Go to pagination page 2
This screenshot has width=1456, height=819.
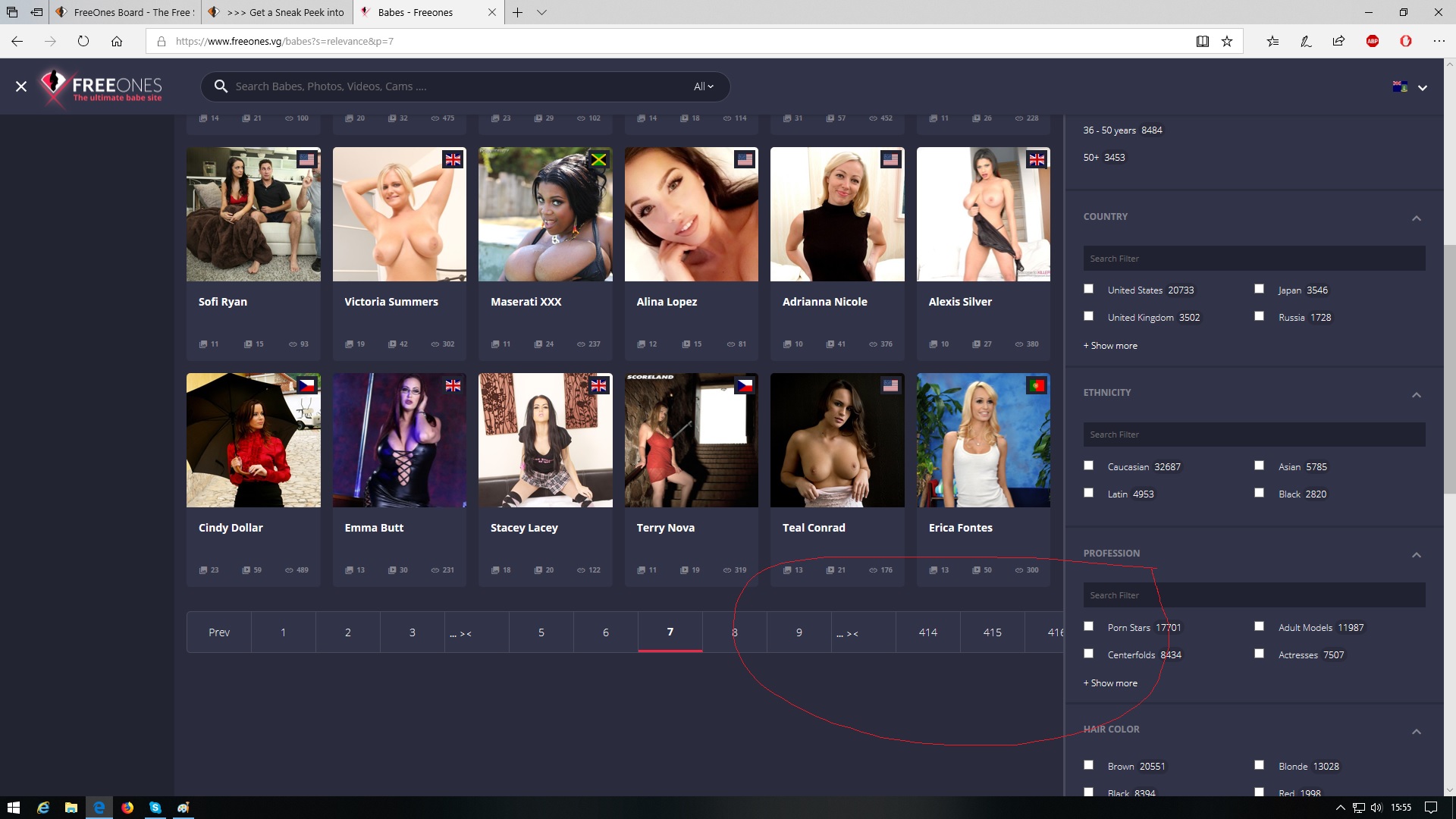348,632
